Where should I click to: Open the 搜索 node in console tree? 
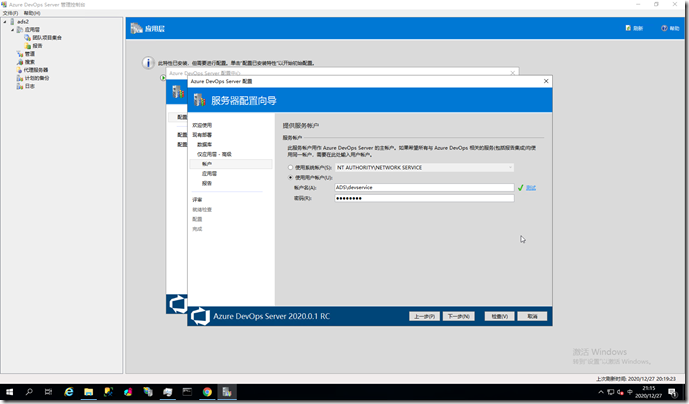(x=29, y=62)
